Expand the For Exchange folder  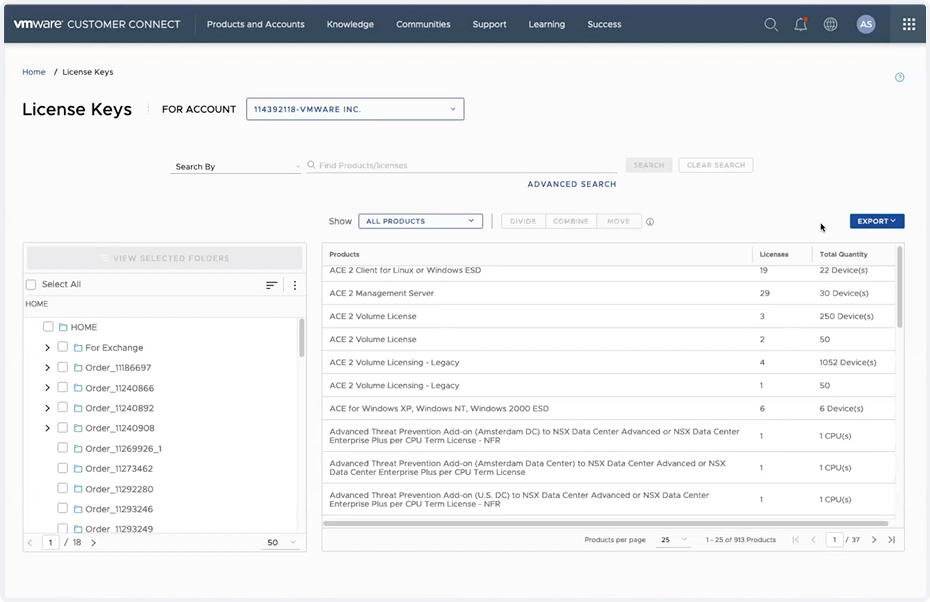47,348
